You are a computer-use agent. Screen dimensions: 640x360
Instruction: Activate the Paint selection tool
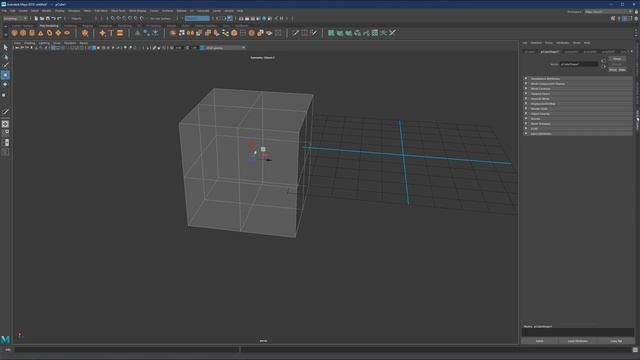coord(5,66)
